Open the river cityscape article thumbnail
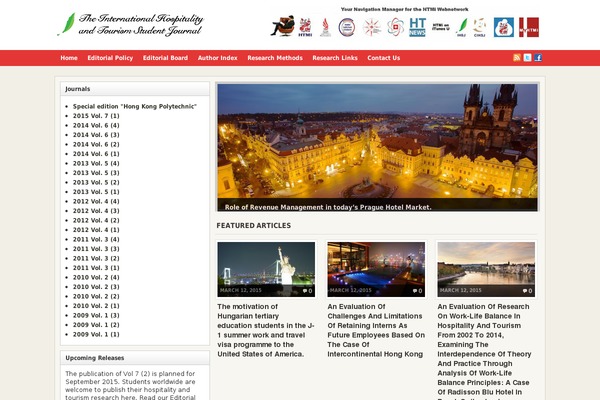This screenshot has height=400, width=600. click(486, 269)
